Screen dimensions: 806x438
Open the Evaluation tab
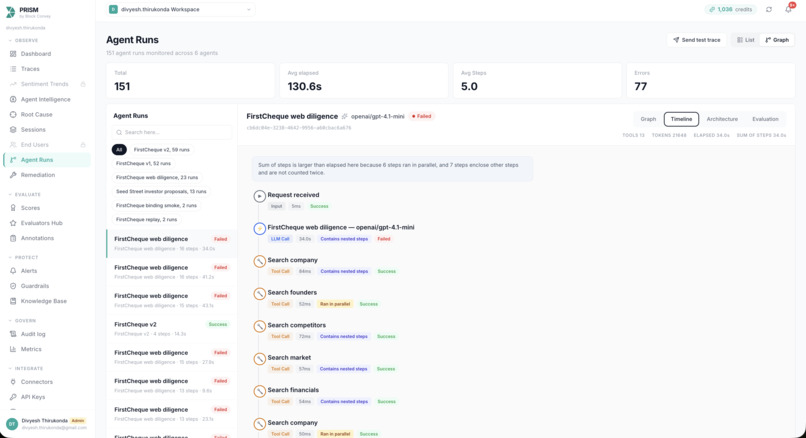click(765, 119)
